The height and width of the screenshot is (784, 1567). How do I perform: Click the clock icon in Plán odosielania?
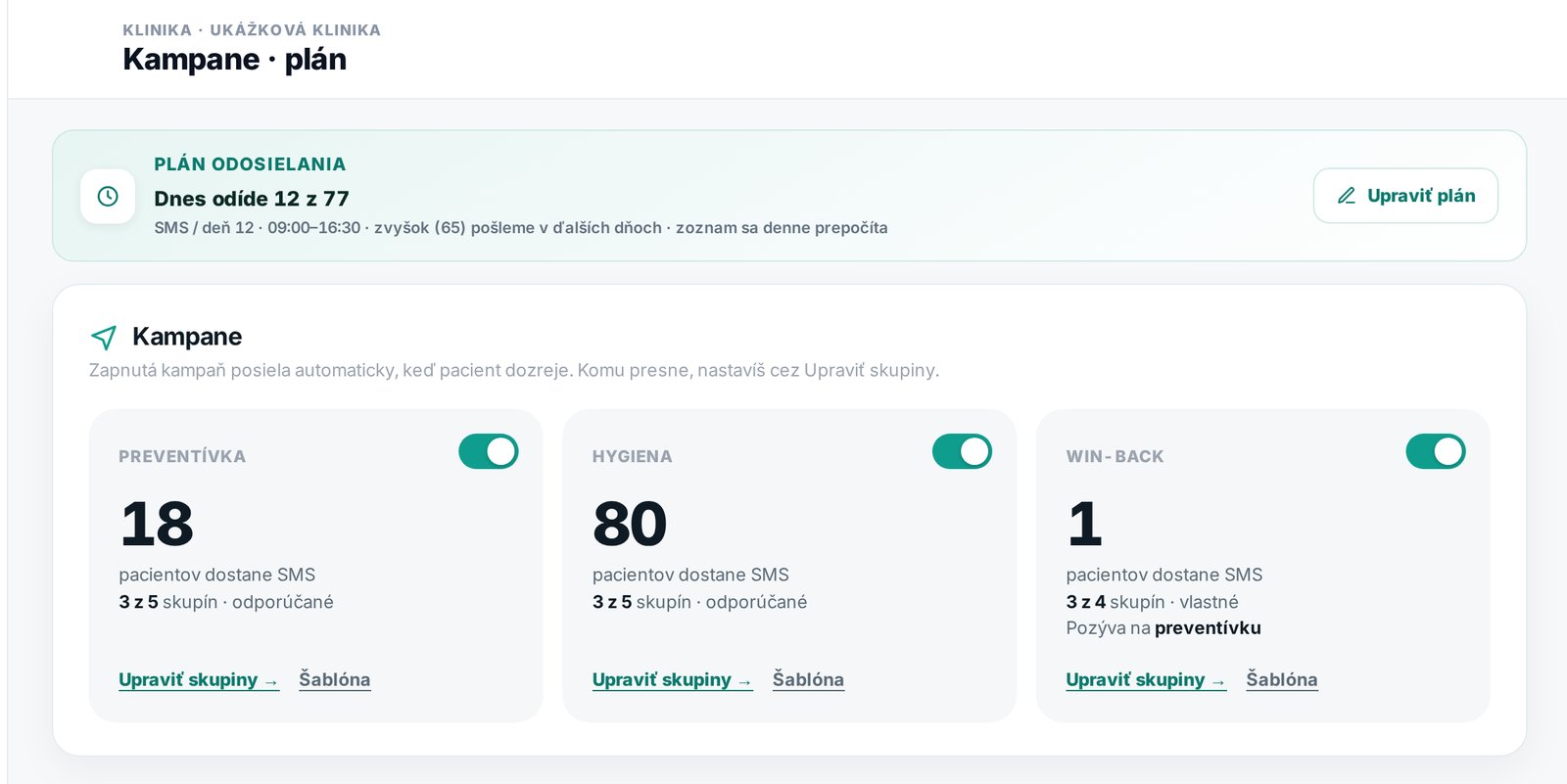tap(108, 196)
